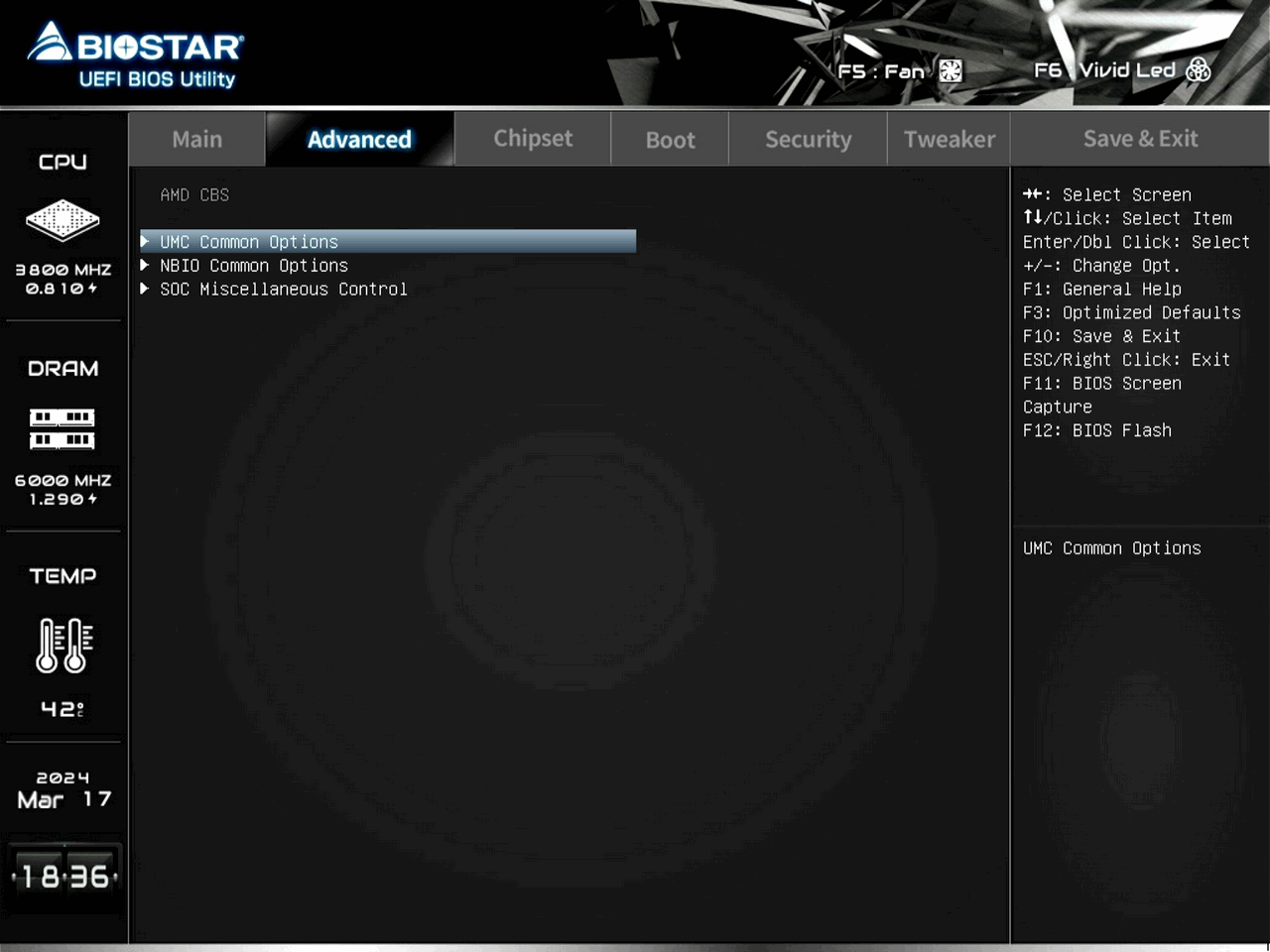Open the Tweaker tab
The height and width of the screenshot is (952, 1270).
point(950,139)
